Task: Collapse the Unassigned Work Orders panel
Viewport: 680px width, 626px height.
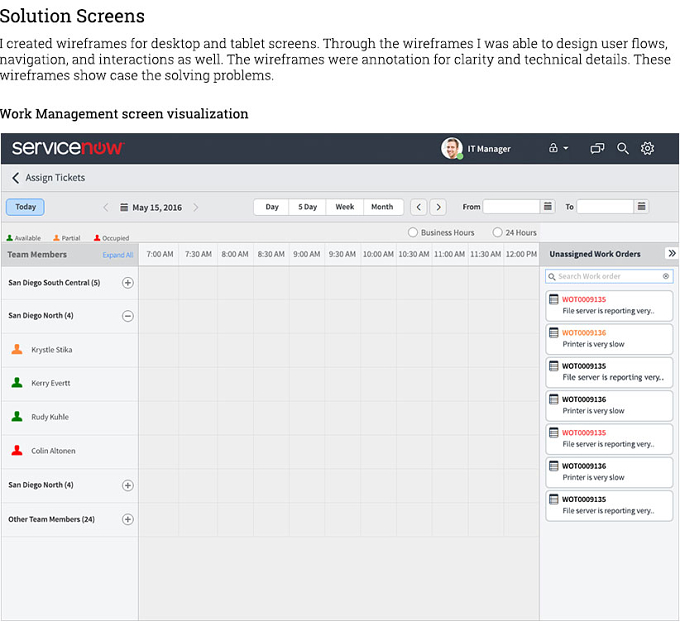Action: point(672,253)
